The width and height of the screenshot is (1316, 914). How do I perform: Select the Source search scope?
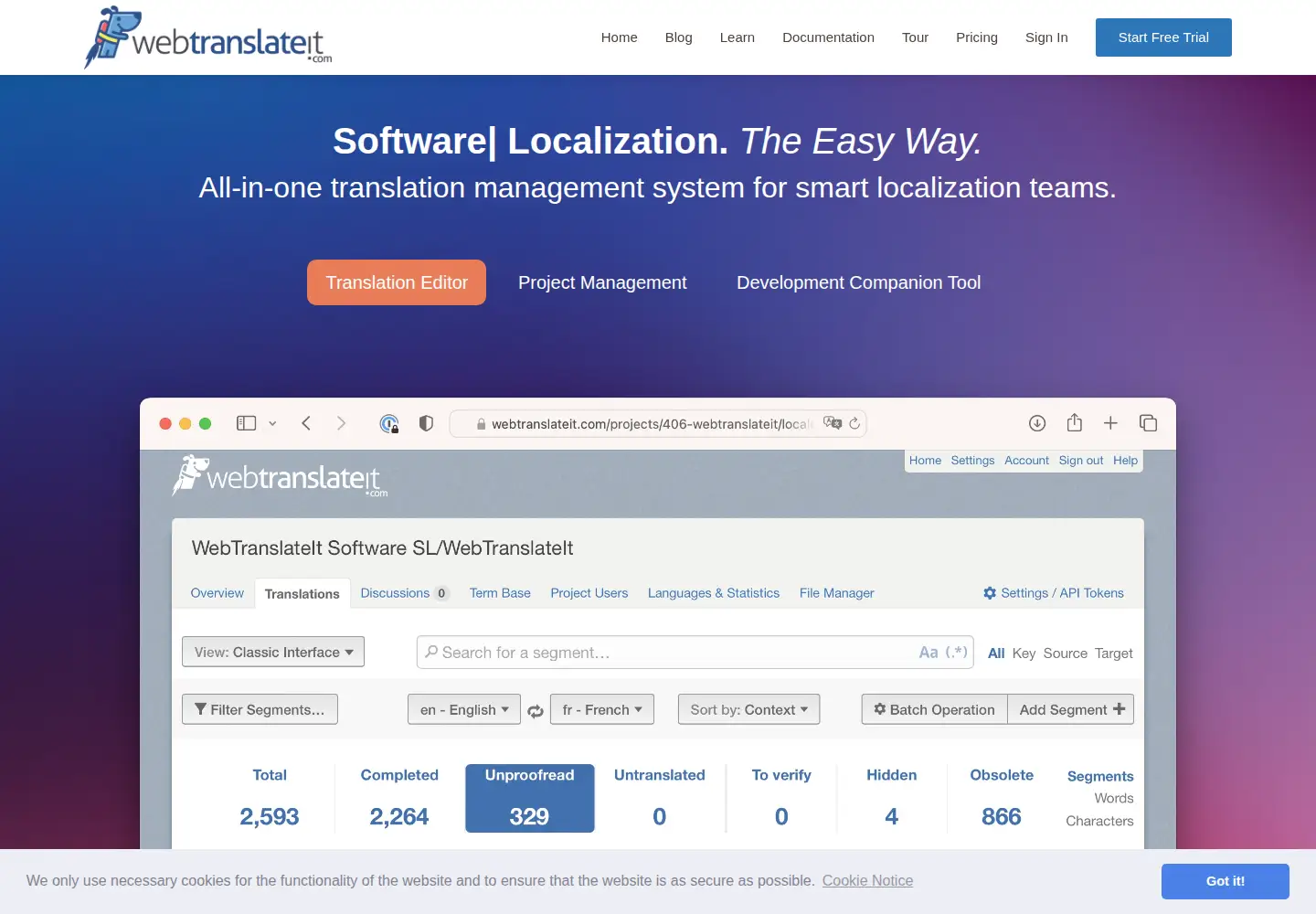click(1066, 654)
